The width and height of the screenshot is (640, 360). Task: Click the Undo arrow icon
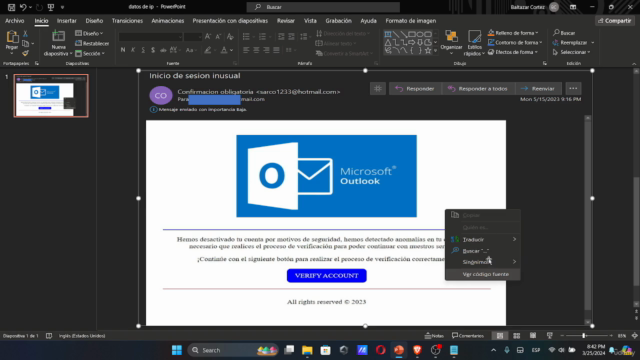coord(23,7)
